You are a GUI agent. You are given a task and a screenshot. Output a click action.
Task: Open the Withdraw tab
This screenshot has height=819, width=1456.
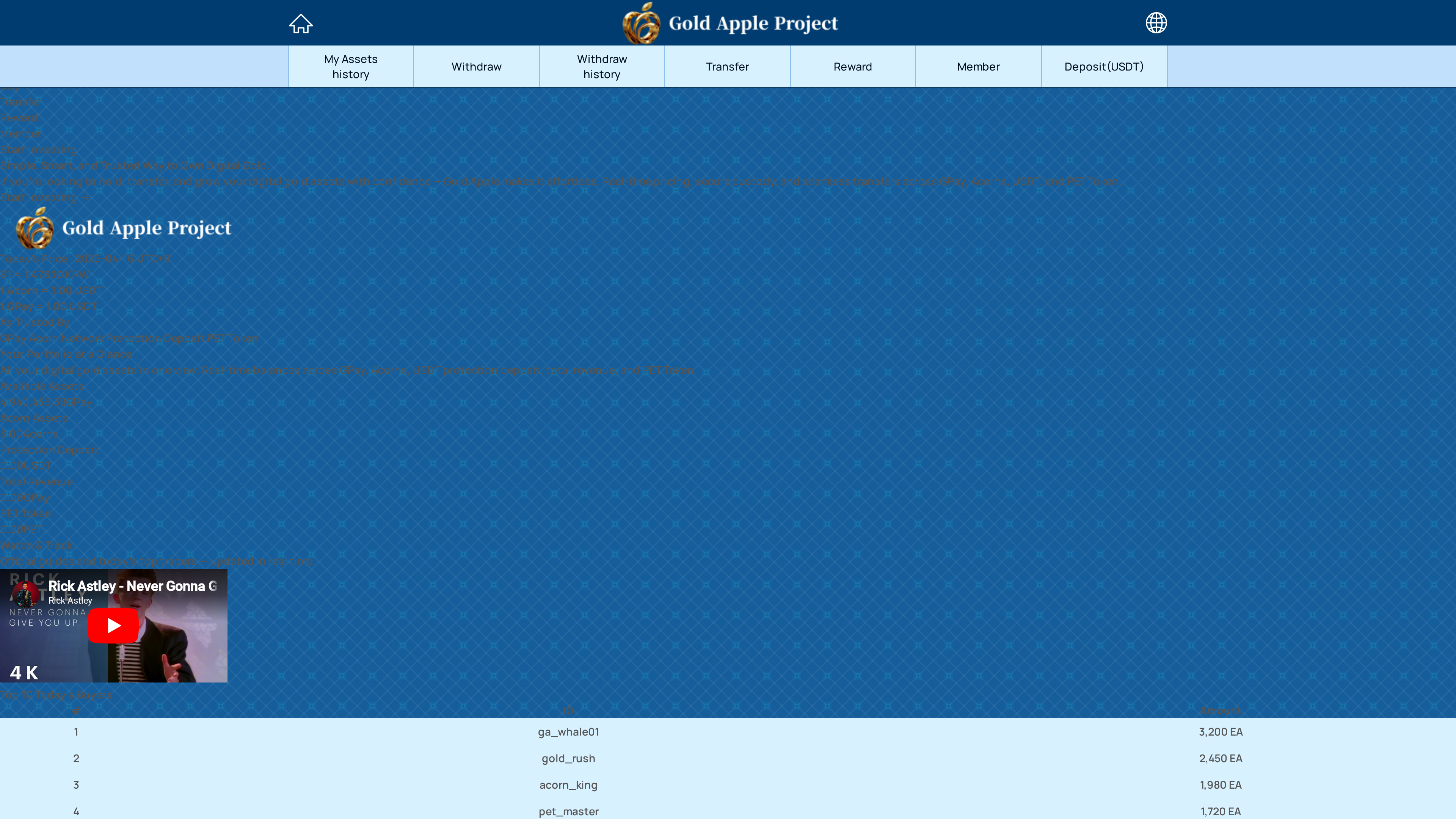476,67
